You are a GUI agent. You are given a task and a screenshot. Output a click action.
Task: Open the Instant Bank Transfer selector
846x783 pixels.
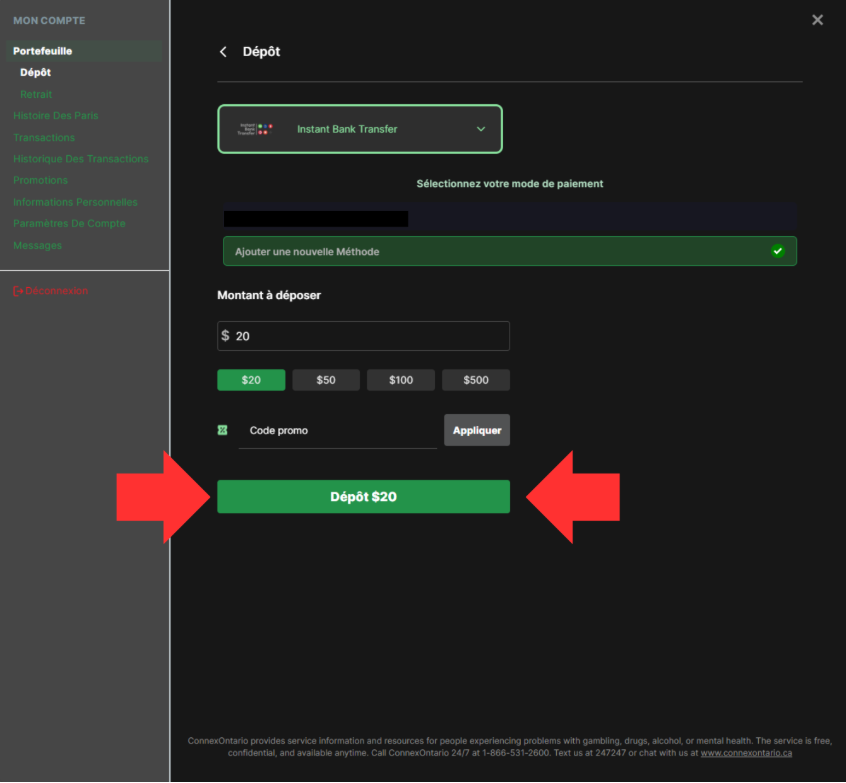point(359,129)
